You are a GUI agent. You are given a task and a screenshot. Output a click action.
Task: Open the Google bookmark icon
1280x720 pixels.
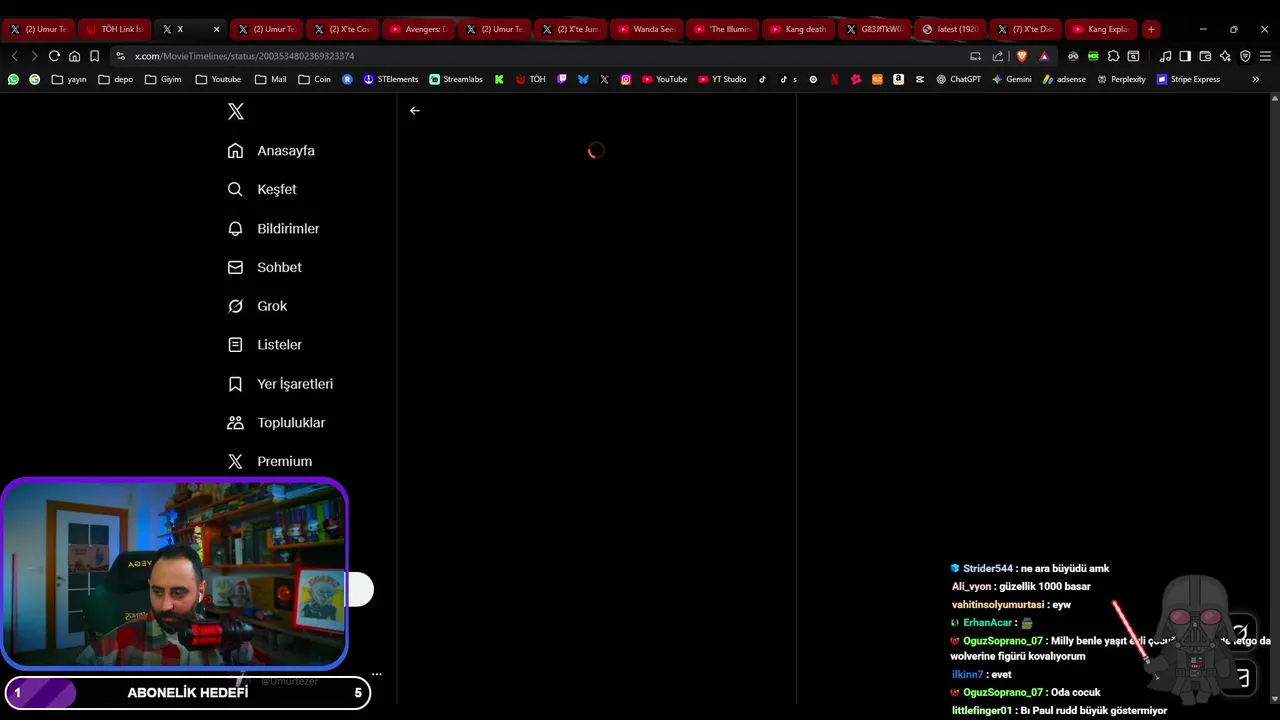point(34,79)
